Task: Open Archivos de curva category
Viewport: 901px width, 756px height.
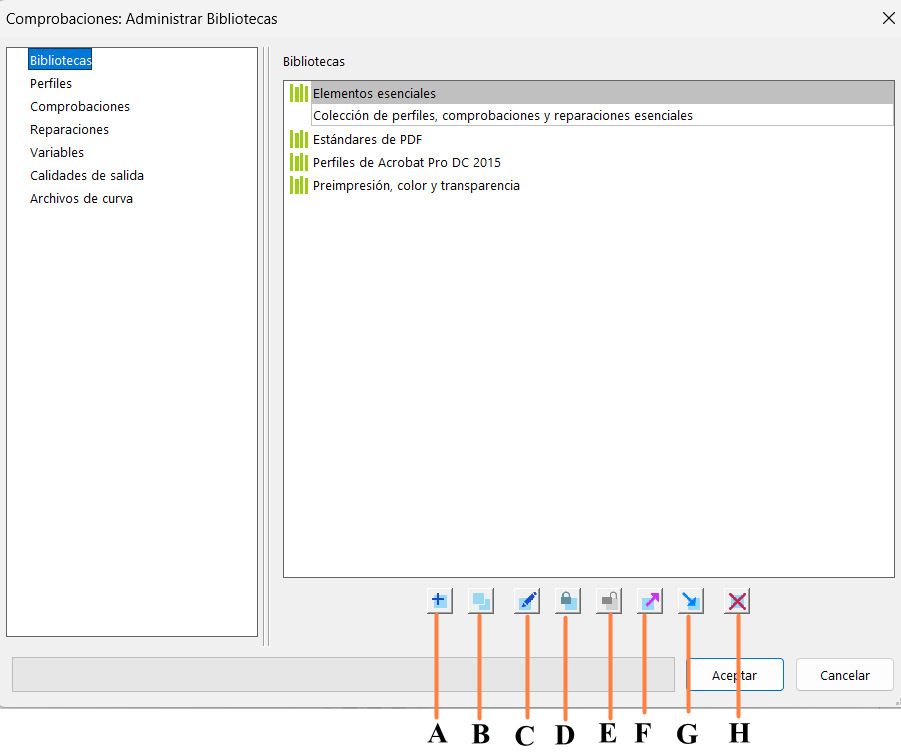Action: 82,198
